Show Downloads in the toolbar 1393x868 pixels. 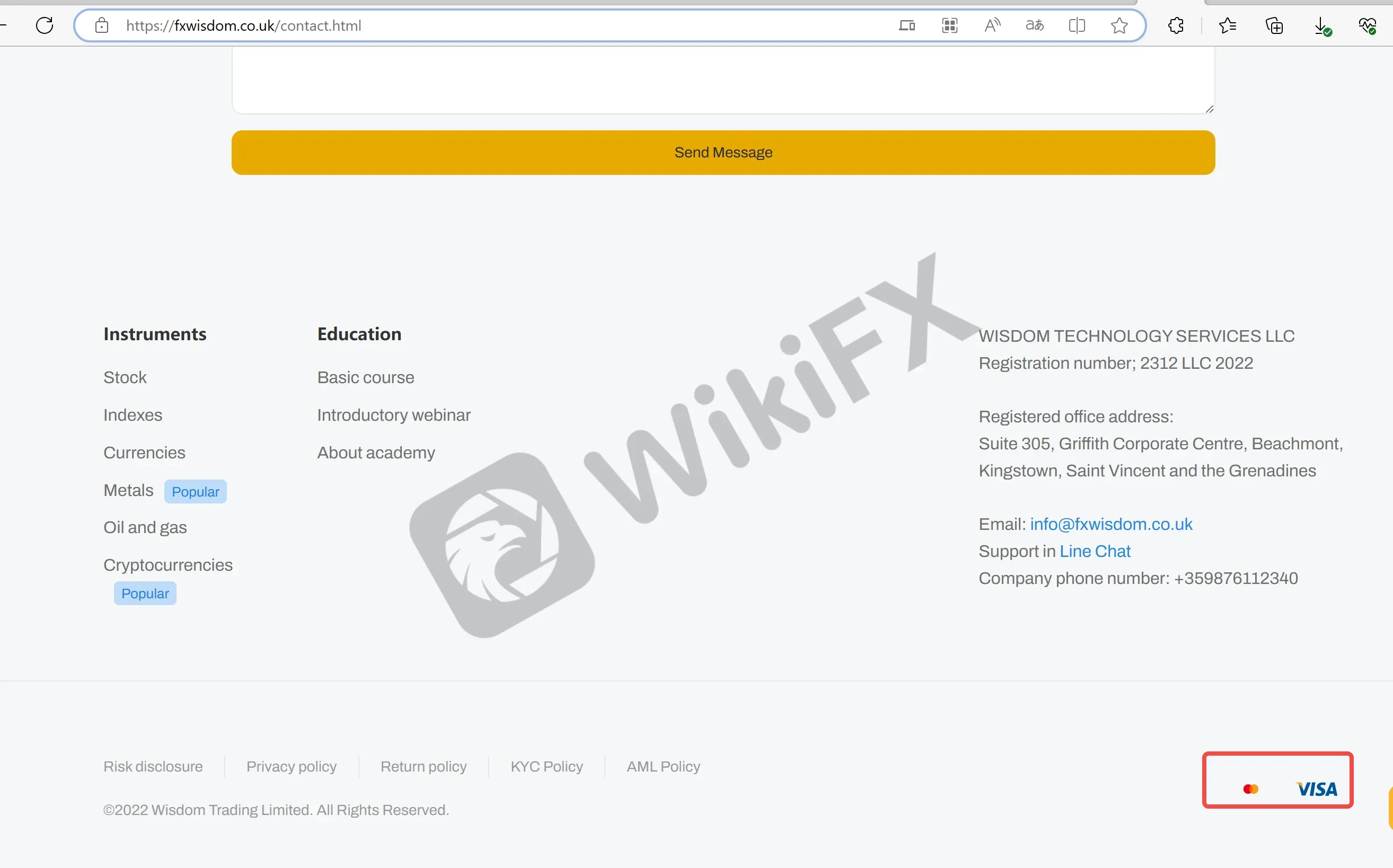point(1323,26)
